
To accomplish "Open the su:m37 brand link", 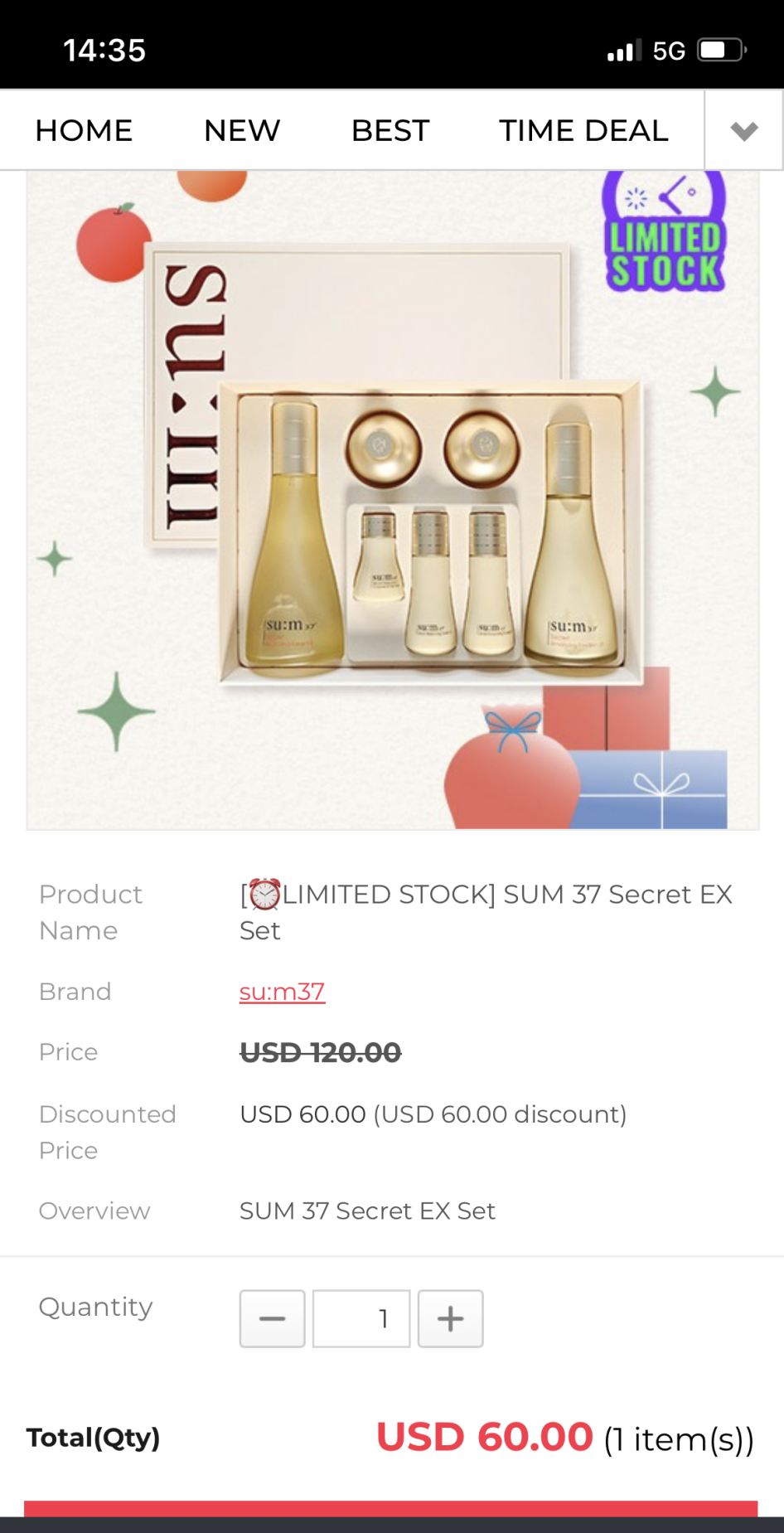I will click(282, 992).
